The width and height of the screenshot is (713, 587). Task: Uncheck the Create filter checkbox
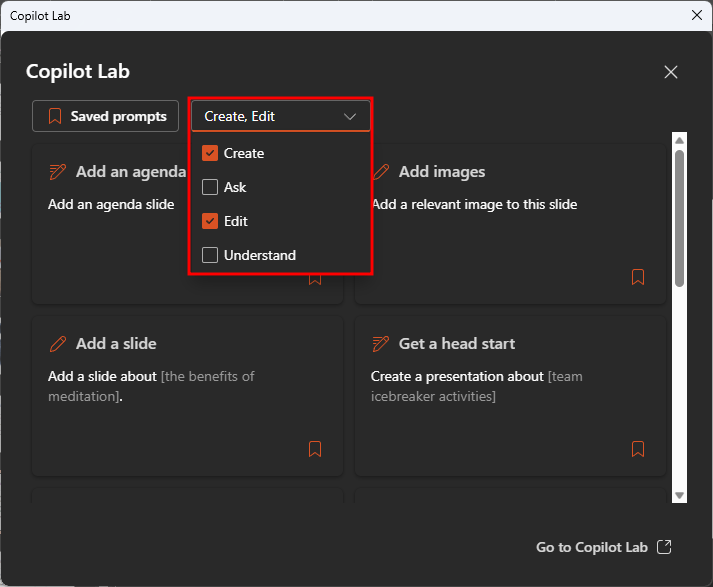[210, 153]
